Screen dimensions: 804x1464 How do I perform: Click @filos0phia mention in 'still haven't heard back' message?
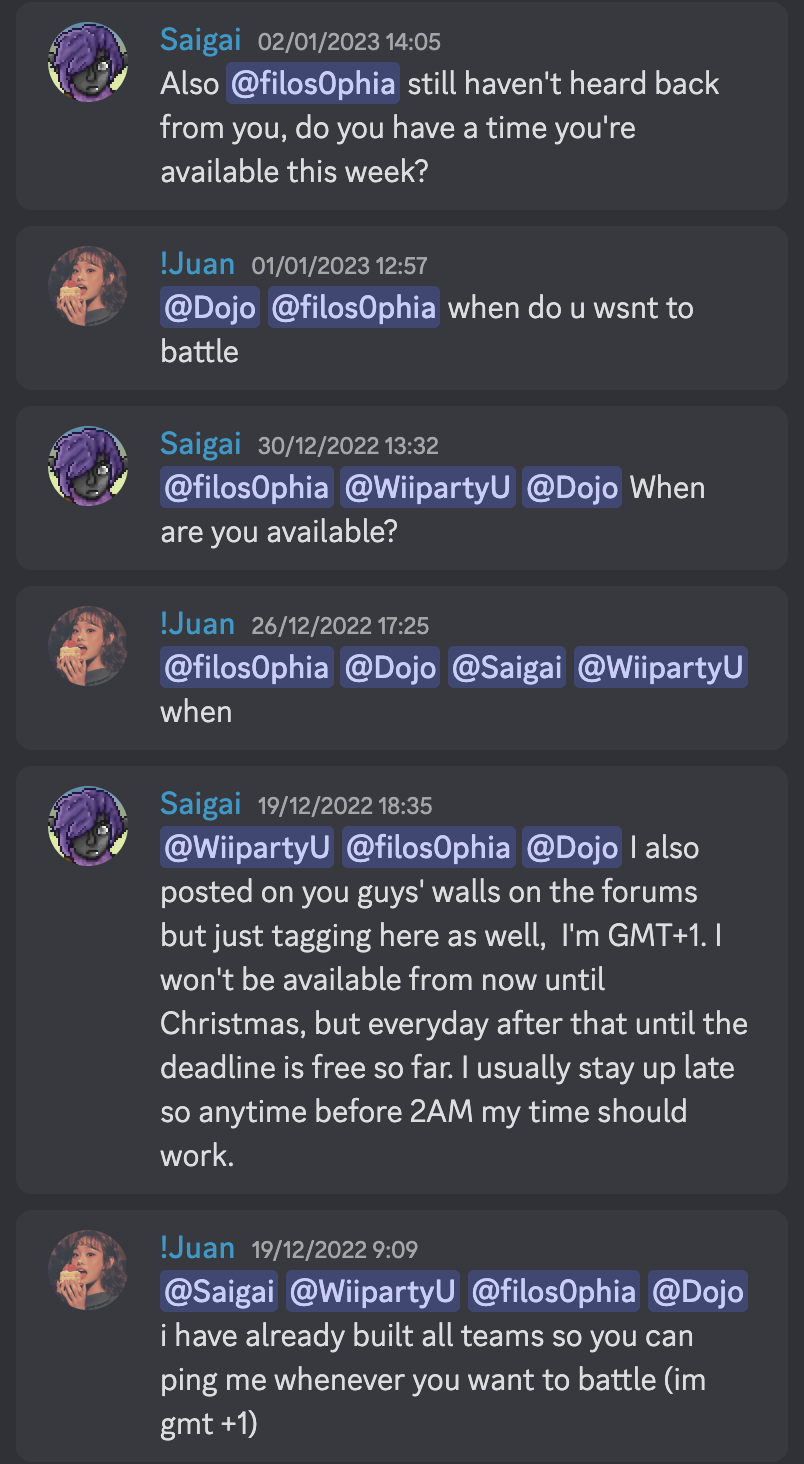point(313,84)
